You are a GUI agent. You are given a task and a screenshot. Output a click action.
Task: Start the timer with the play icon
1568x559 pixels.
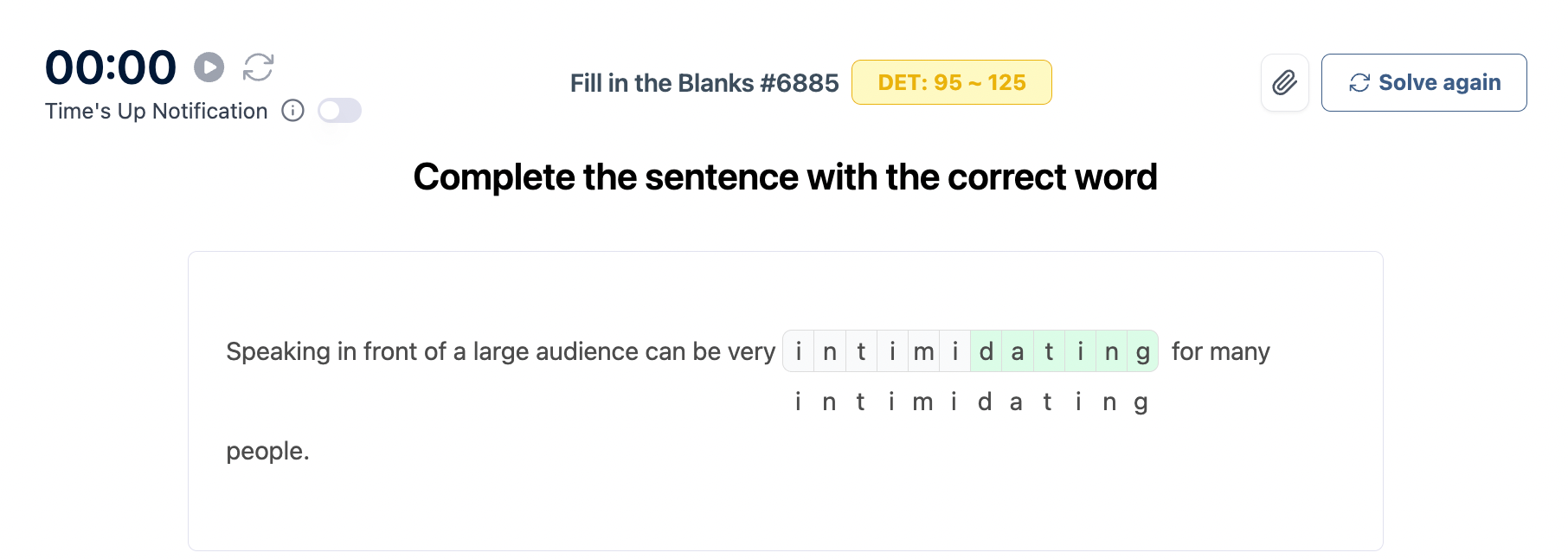click(x=209, y=67)
